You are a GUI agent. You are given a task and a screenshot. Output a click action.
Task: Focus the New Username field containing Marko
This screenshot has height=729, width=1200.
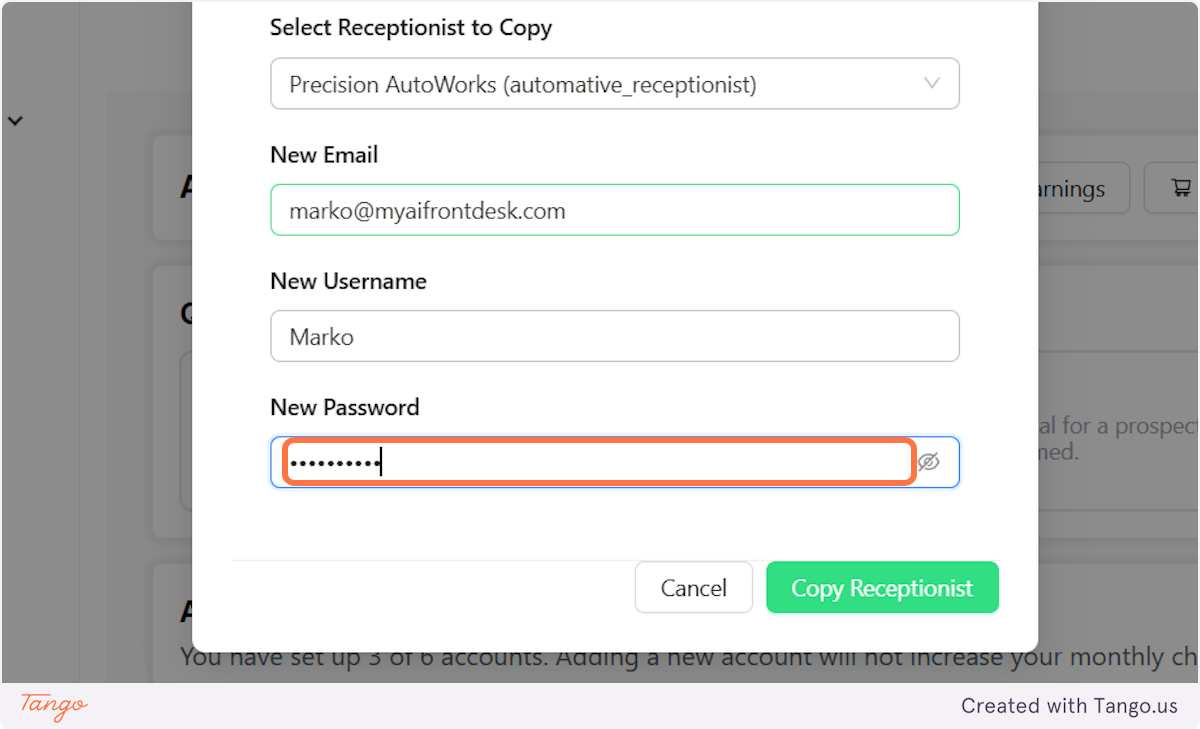[x=615, y=336]
